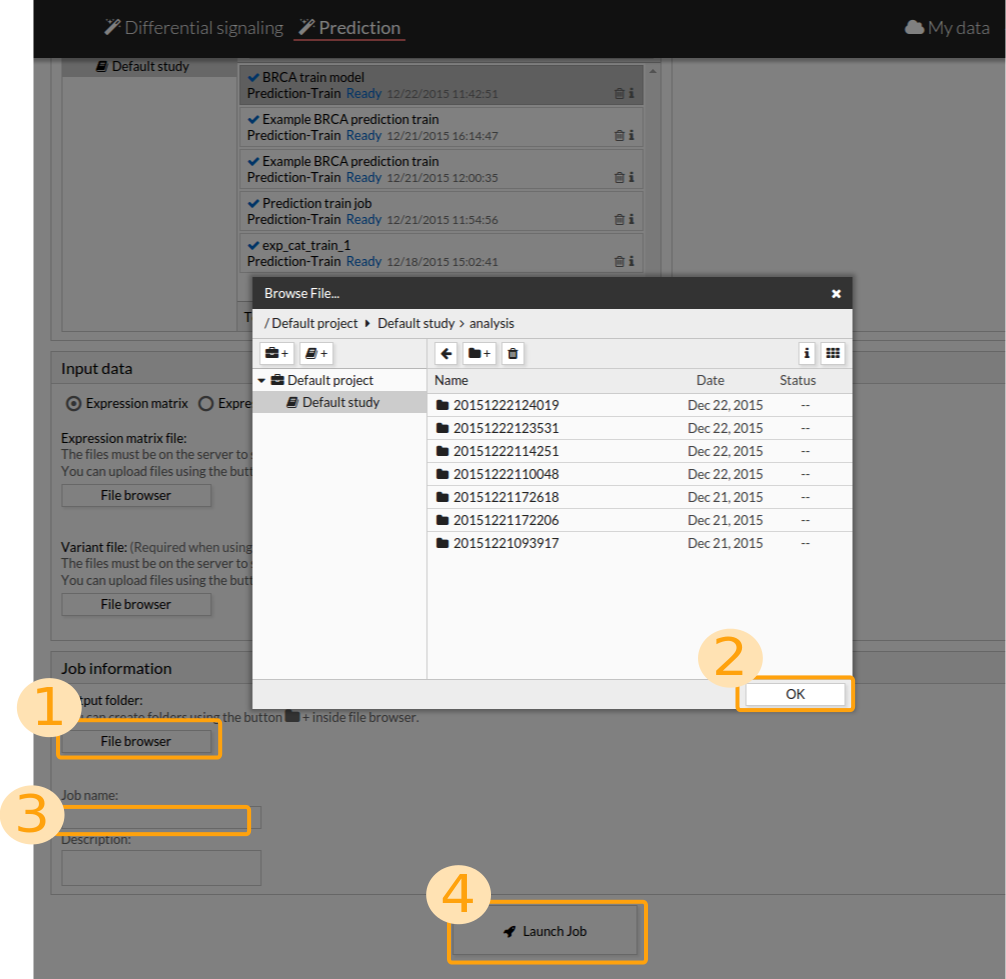
Task: Click the Job name input field
Action: (160, 819)
